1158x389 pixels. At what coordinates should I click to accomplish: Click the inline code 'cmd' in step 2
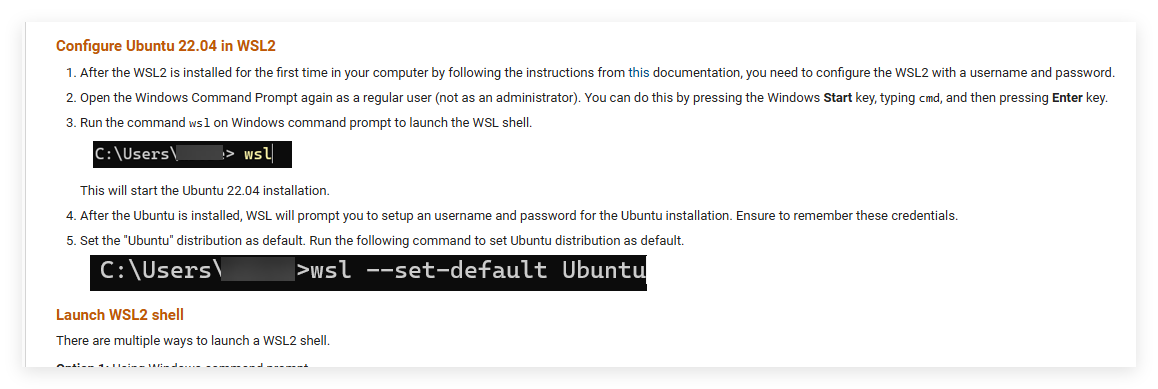[x=928, y=98]
